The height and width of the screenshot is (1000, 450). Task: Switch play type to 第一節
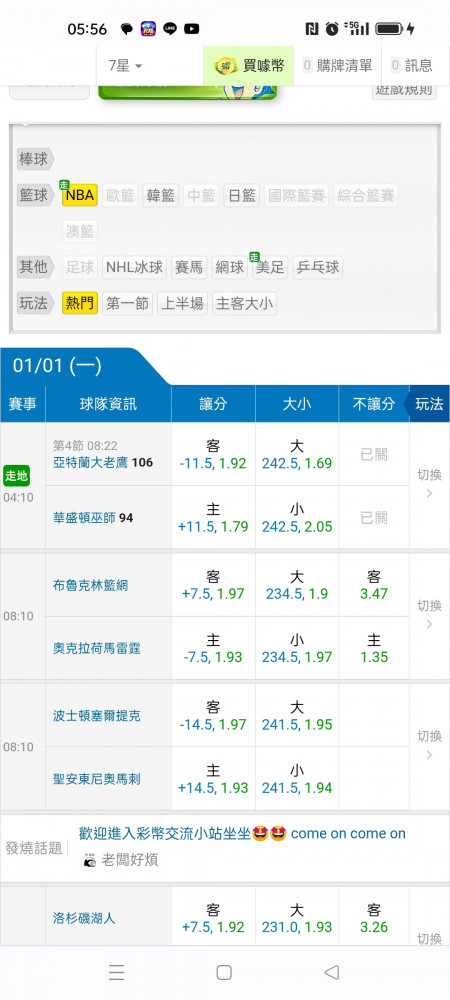pyautogui.click(x=127, y=303)
